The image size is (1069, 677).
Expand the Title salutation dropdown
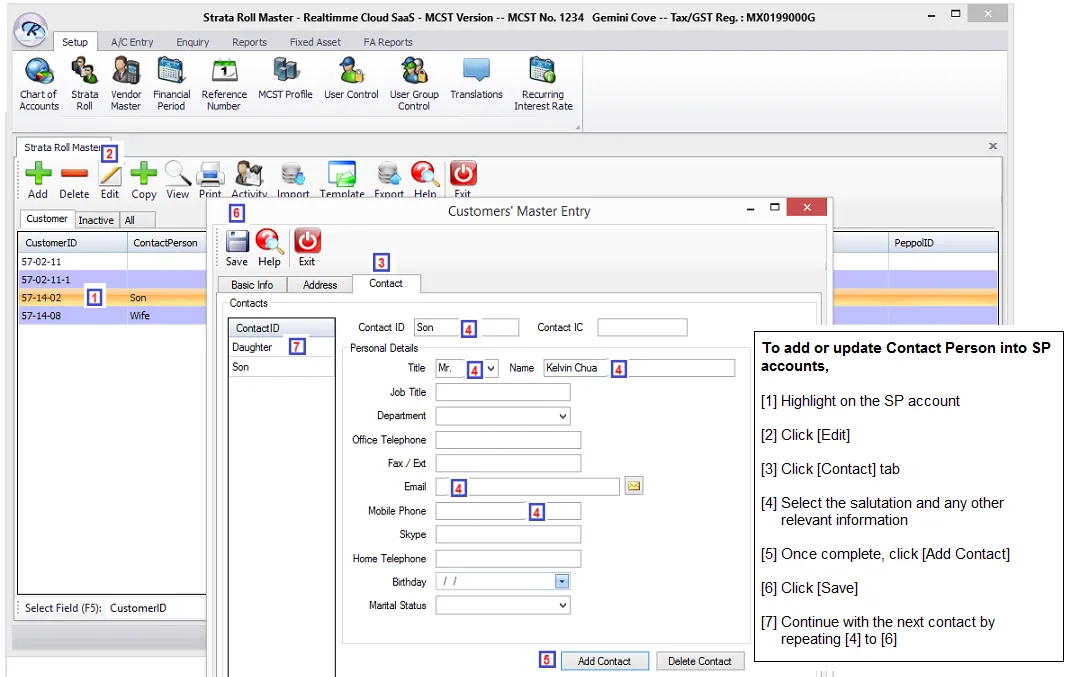pos(491,369)
